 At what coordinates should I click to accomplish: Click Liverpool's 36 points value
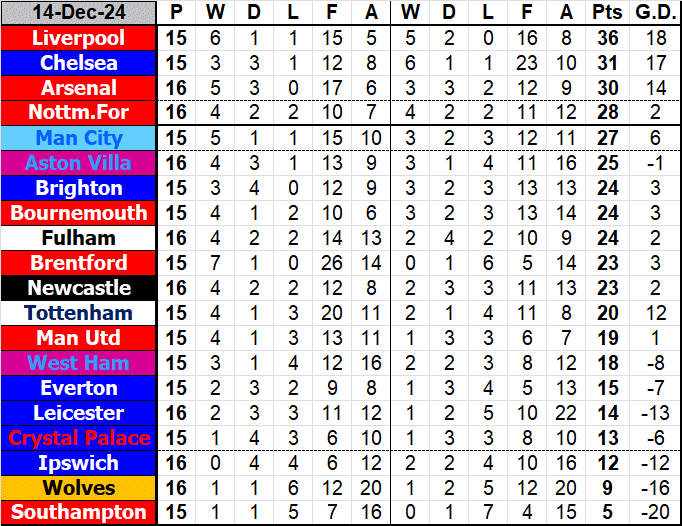click(x=606, y=38)
